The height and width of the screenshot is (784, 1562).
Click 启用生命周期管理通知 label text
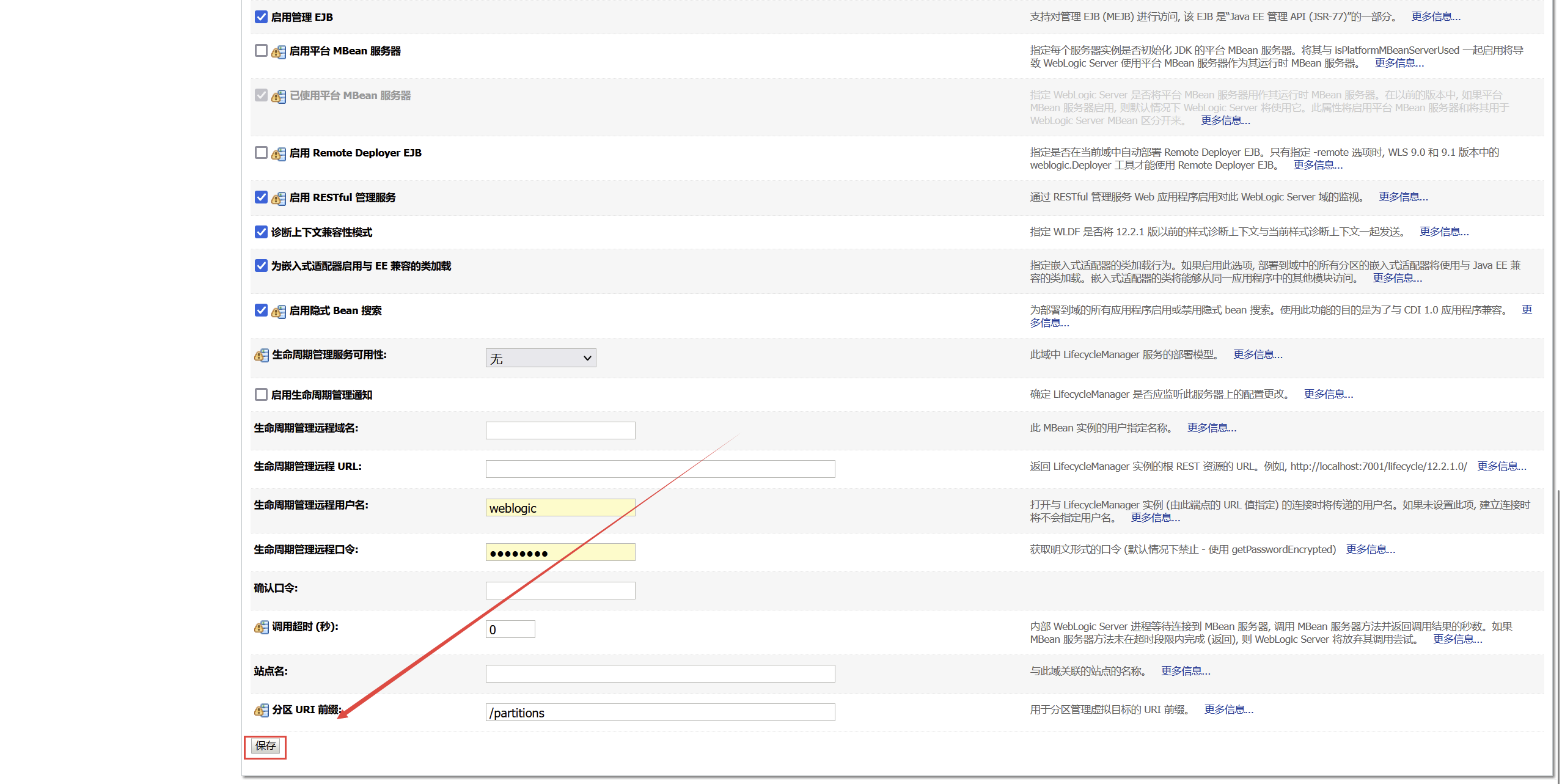(321, 395)
